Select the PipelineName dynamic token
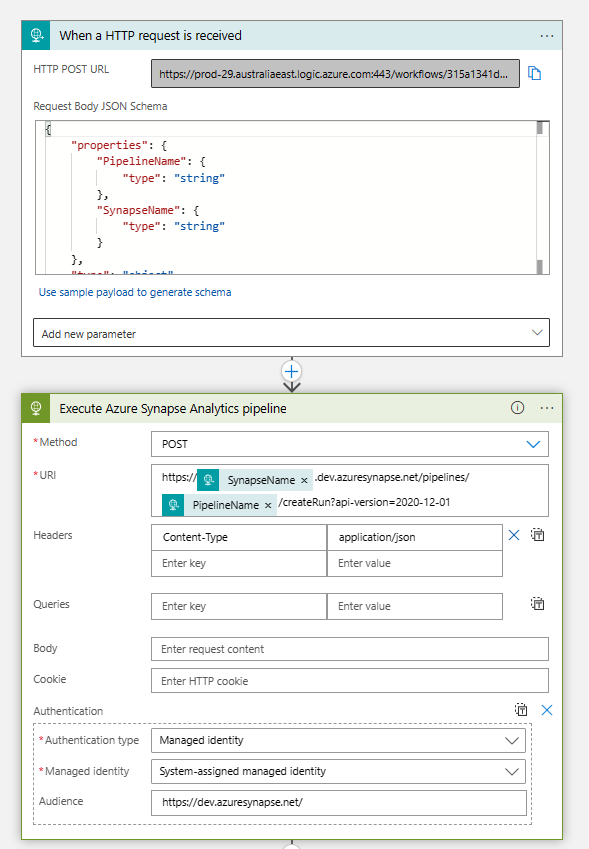Image resolution: width=589 pixels, height=849 pixels. tap(219, 505)
